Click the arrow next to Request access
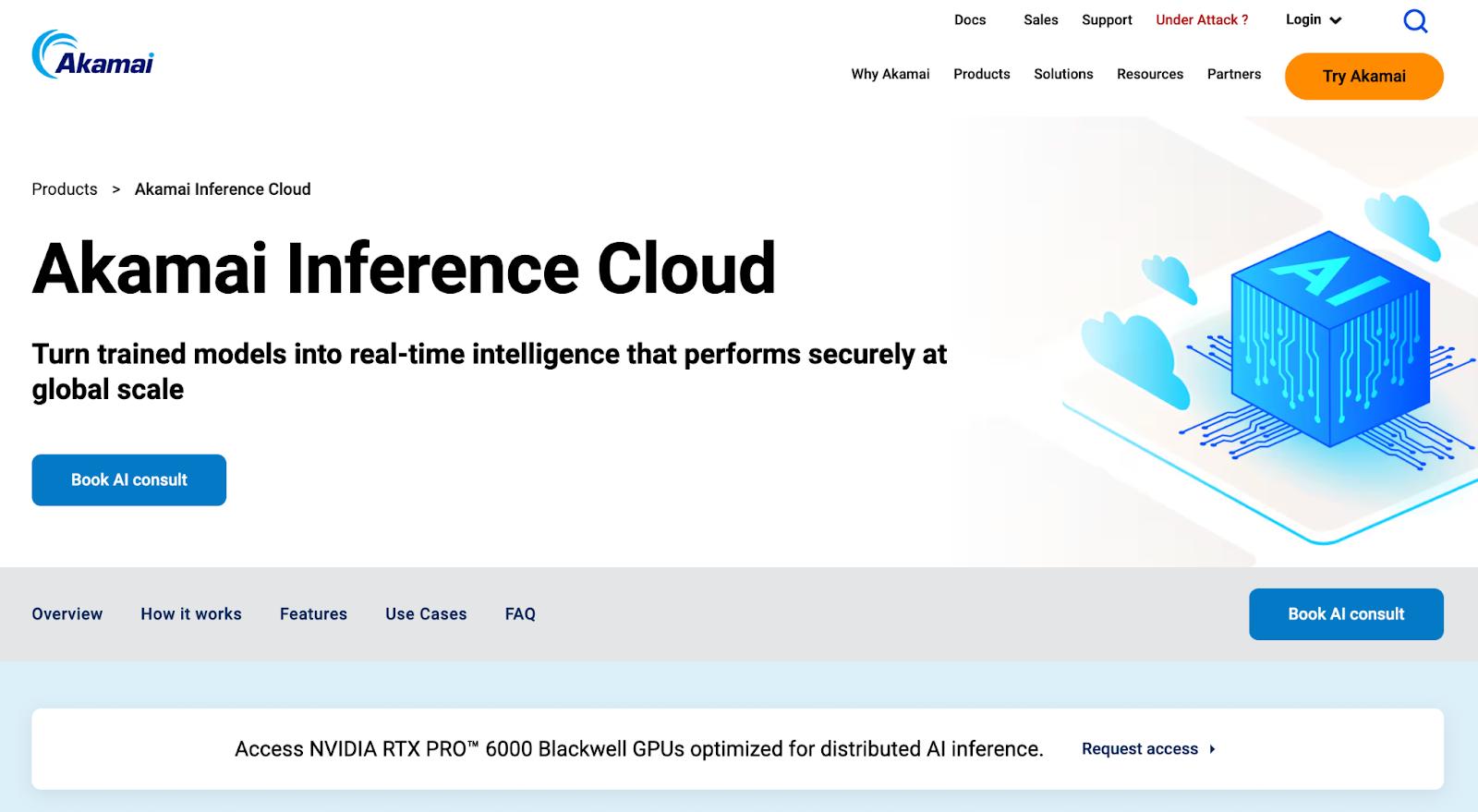The image size is (1478, 812). point(1212,749)
